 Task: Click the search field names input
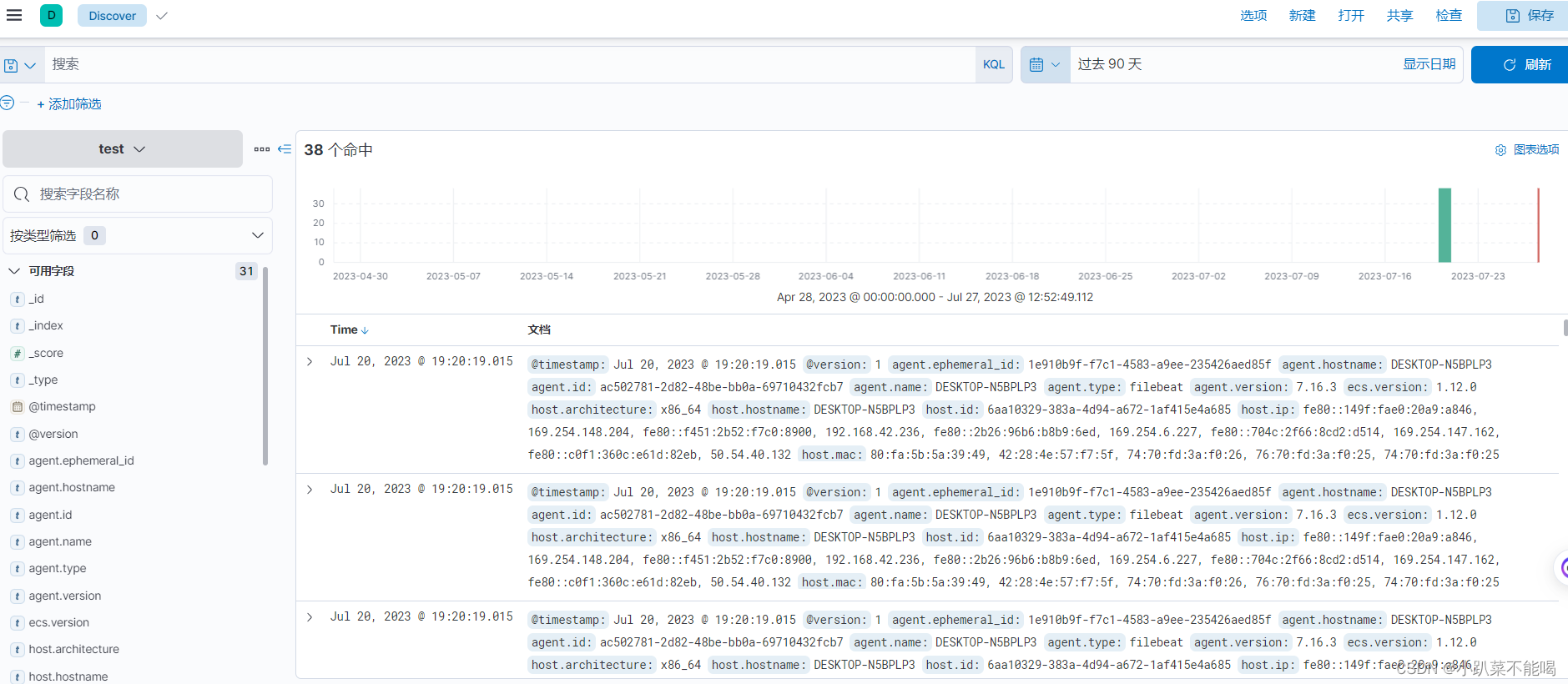[x=138, y=194]
